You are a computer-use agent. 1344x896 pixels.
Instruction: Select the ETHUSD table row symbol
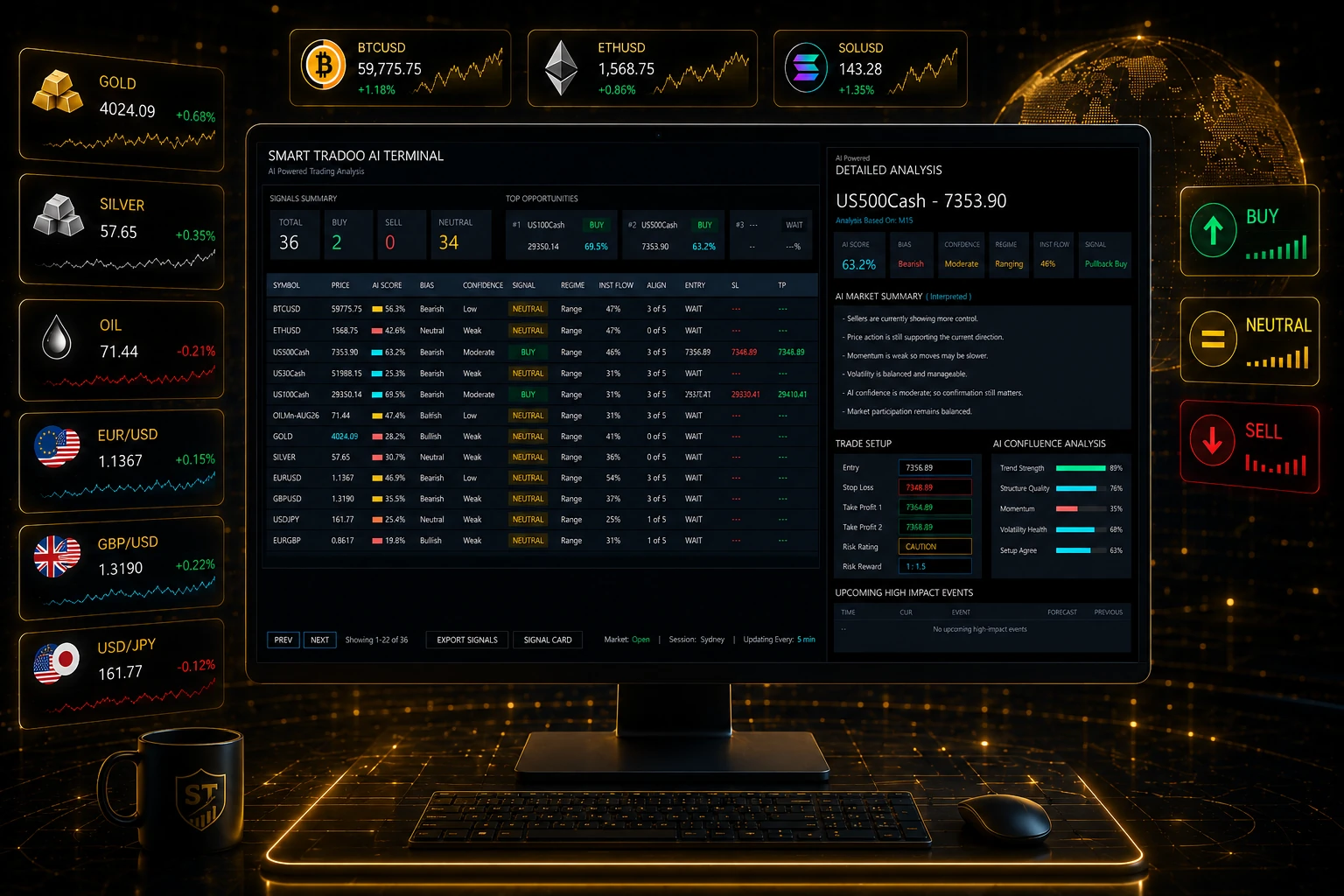pos(286,331)
